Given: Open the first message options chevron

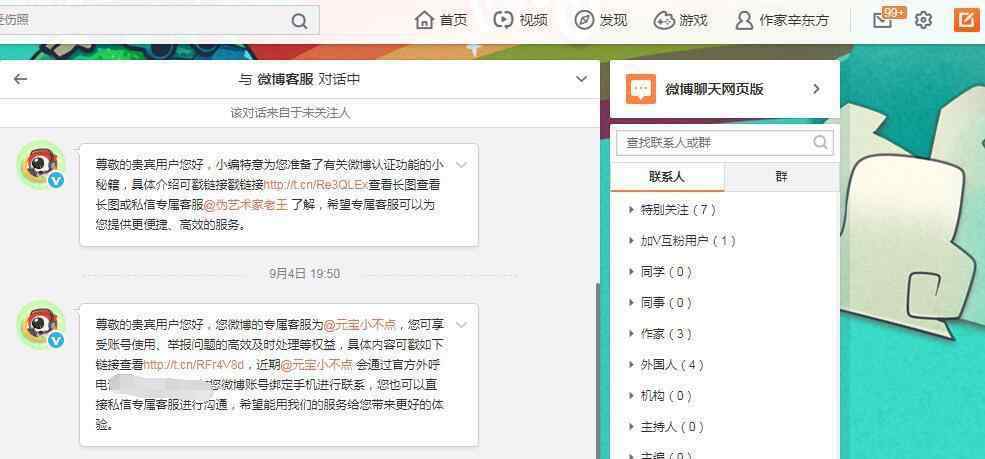Looking at the screenshot, I should point(461,164).
